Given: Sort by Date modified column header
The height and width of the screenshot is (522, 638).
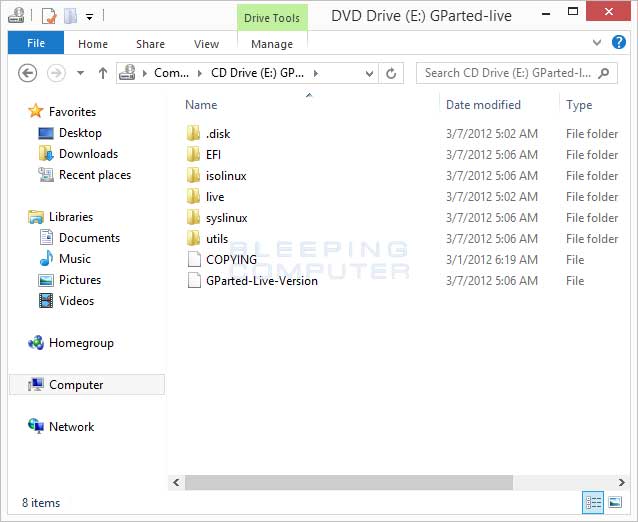Looking at the screenshot, I should tap(484, 105).
